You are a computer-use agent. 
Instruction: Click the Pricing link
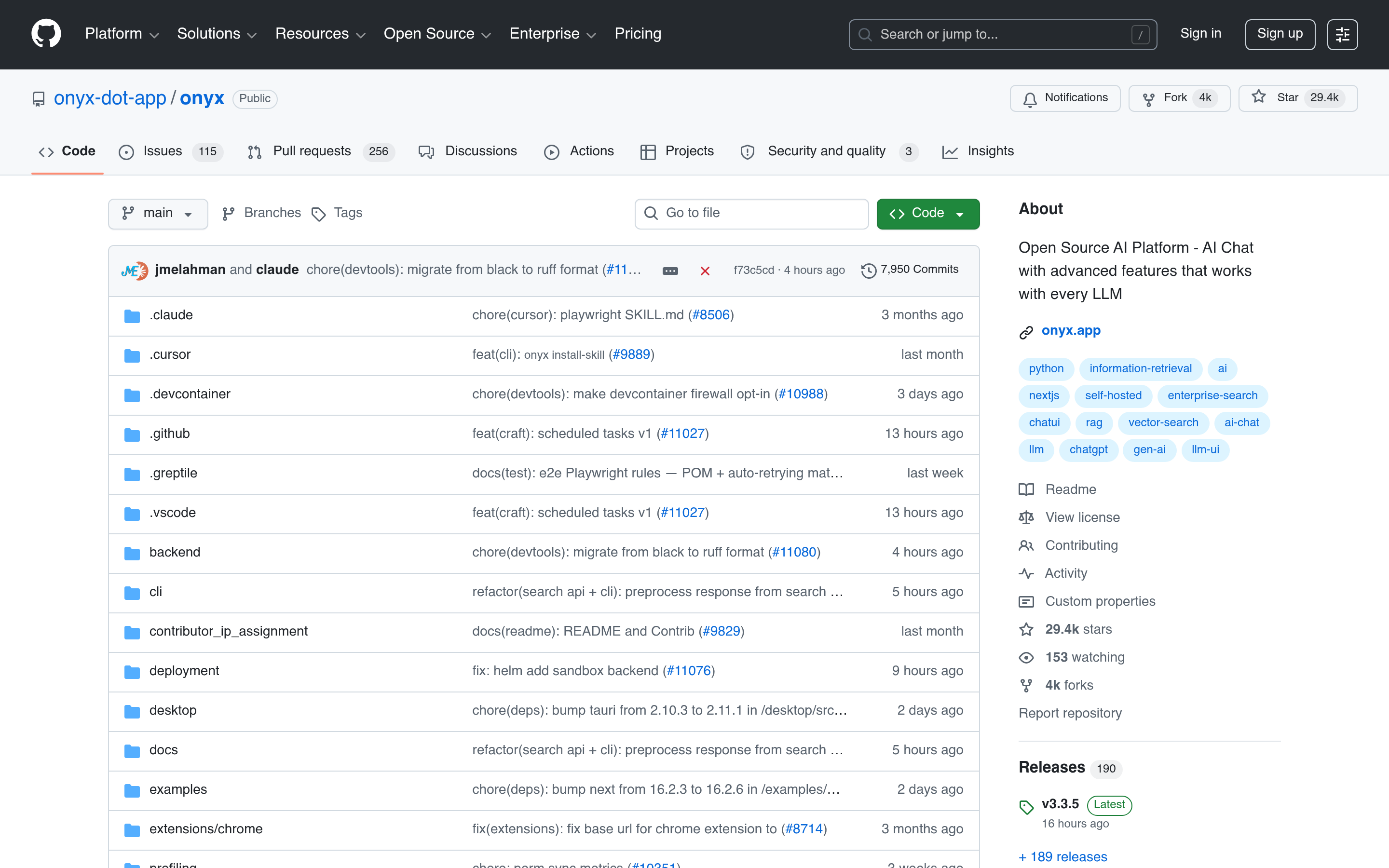pyautogui.click(x=638, y=34)
